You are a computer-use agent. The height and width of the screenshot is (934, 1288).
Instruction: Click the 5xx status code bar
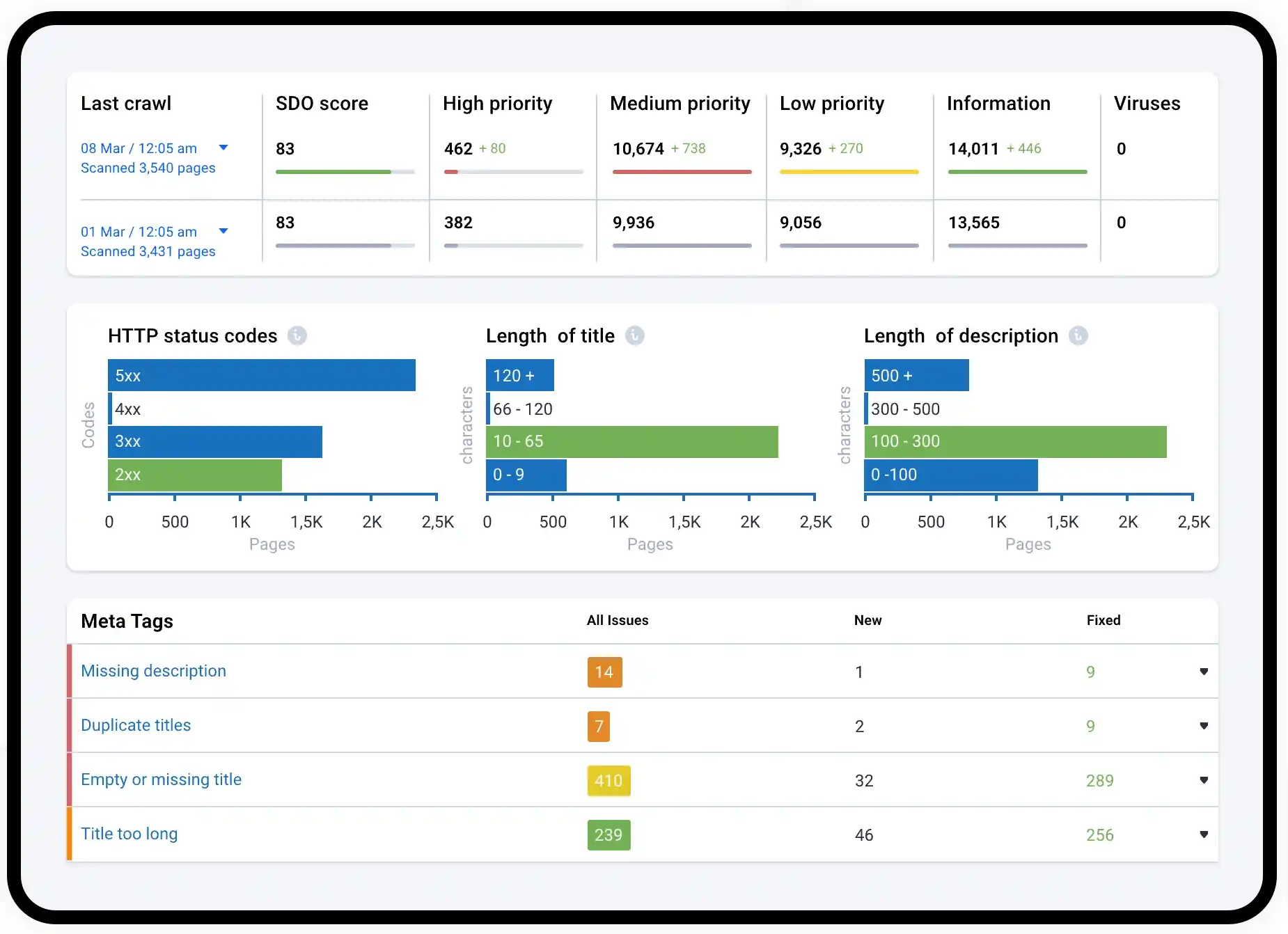(x=262, y=375)
